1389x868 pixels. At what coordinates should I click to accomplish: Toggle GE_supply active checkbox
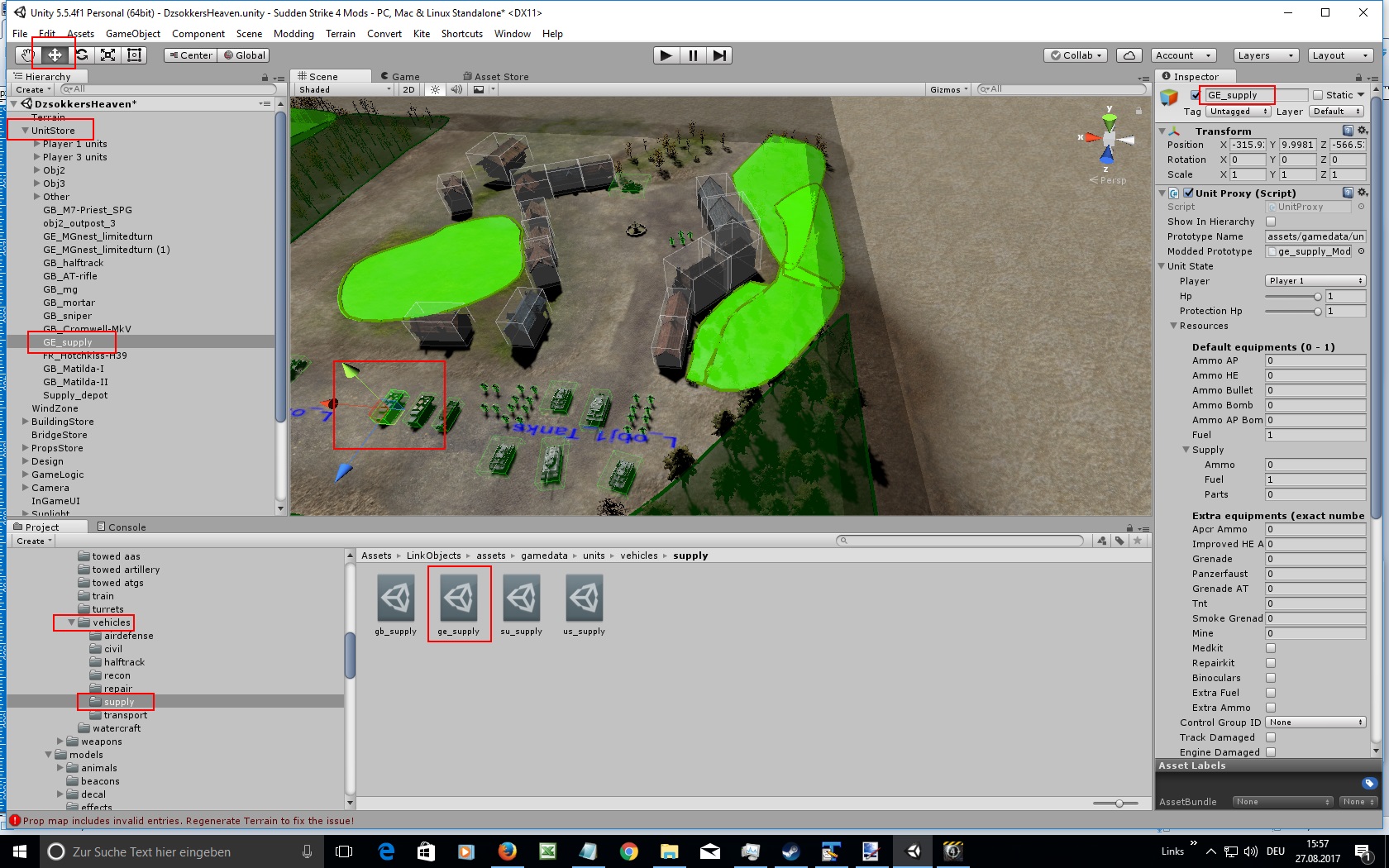pos(1196,95)
